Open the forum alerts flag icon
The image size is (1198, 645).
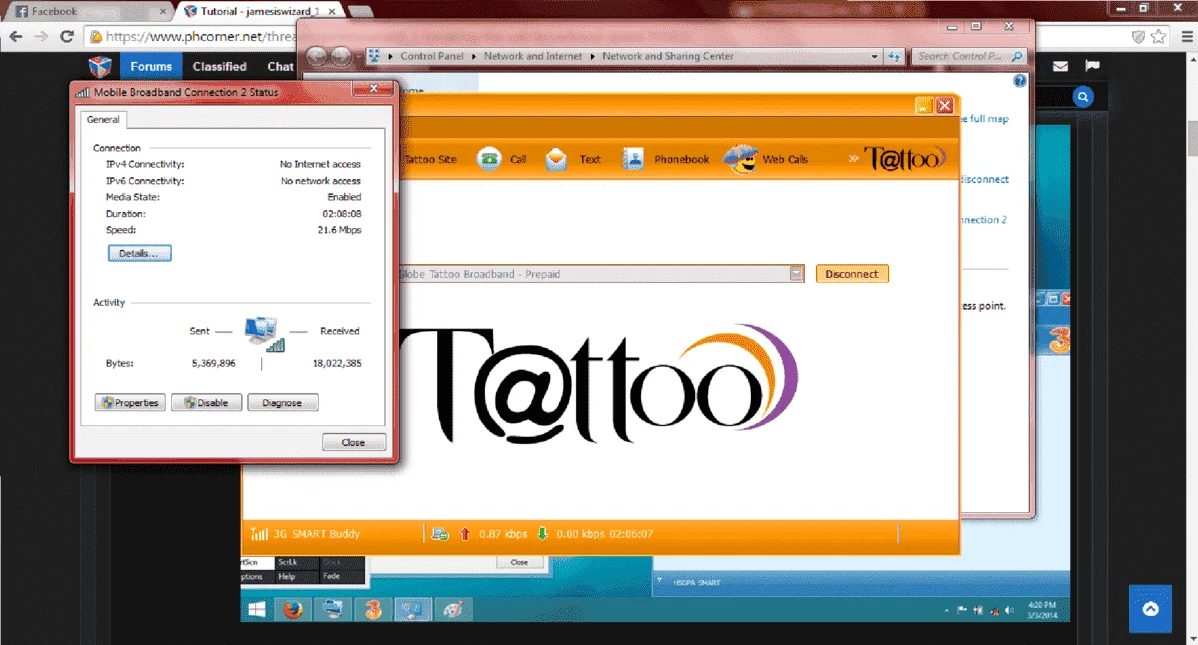(x=1093, y=66)
